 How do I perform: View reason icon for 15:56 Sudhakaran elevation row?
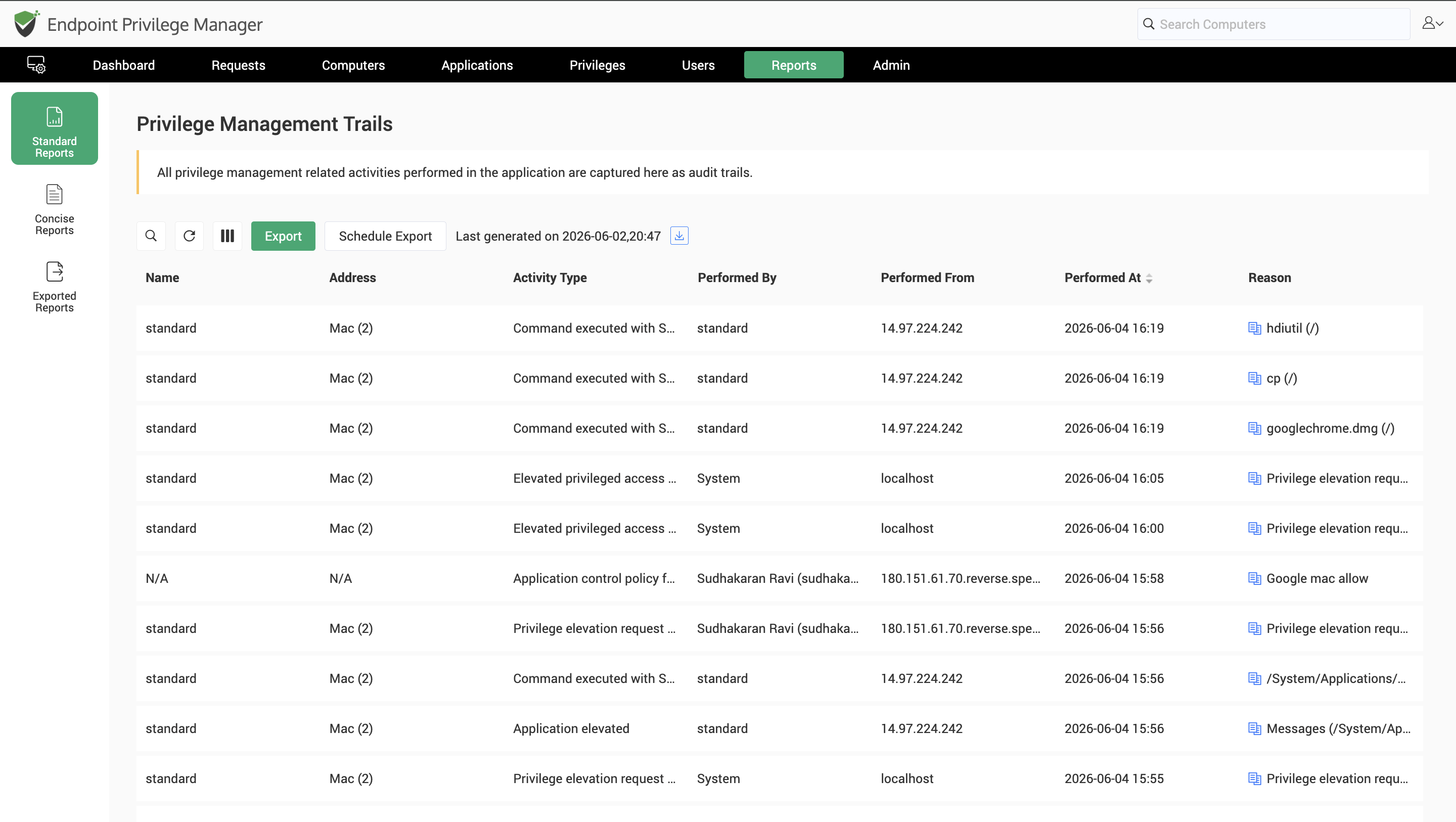pos(1254,629)
